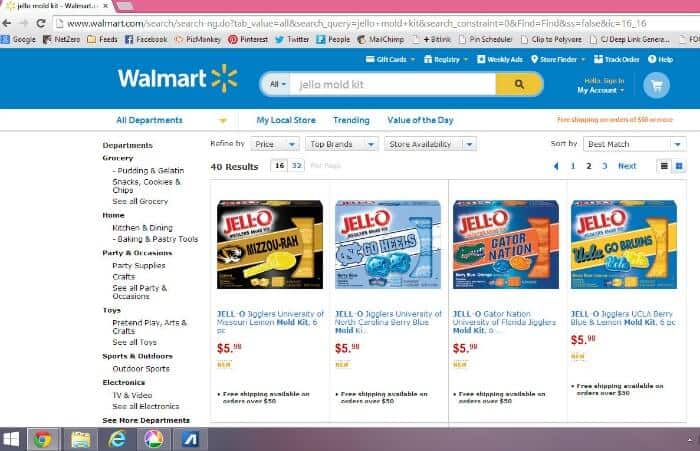Switch to list view icon

(664, 166)
